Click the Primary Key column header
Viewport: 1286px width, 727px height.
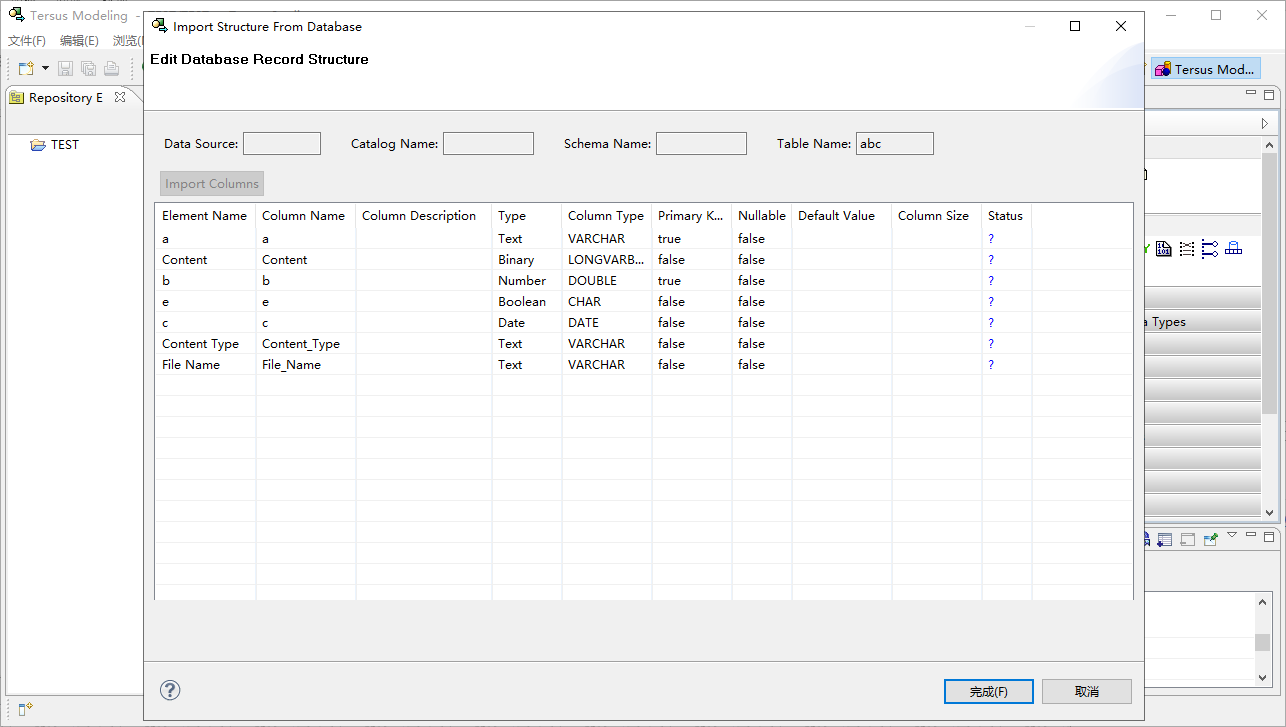(691, 216)
